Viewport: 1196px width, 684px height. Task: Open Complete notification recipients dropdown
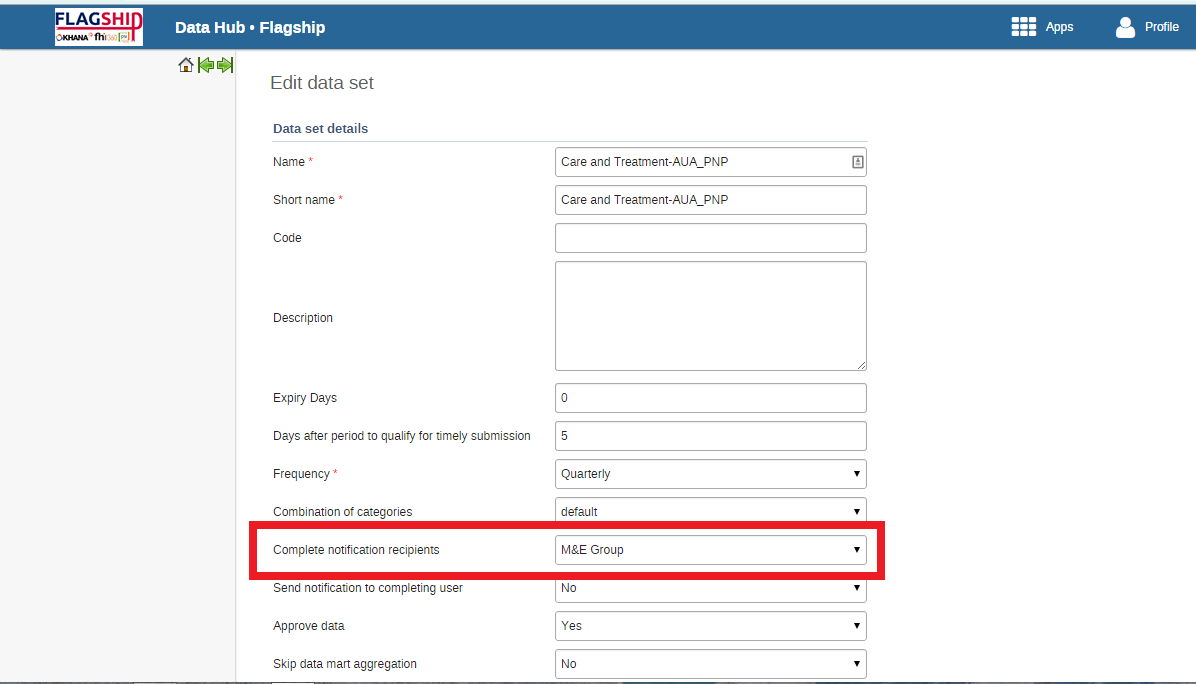(x=711, y=550)
